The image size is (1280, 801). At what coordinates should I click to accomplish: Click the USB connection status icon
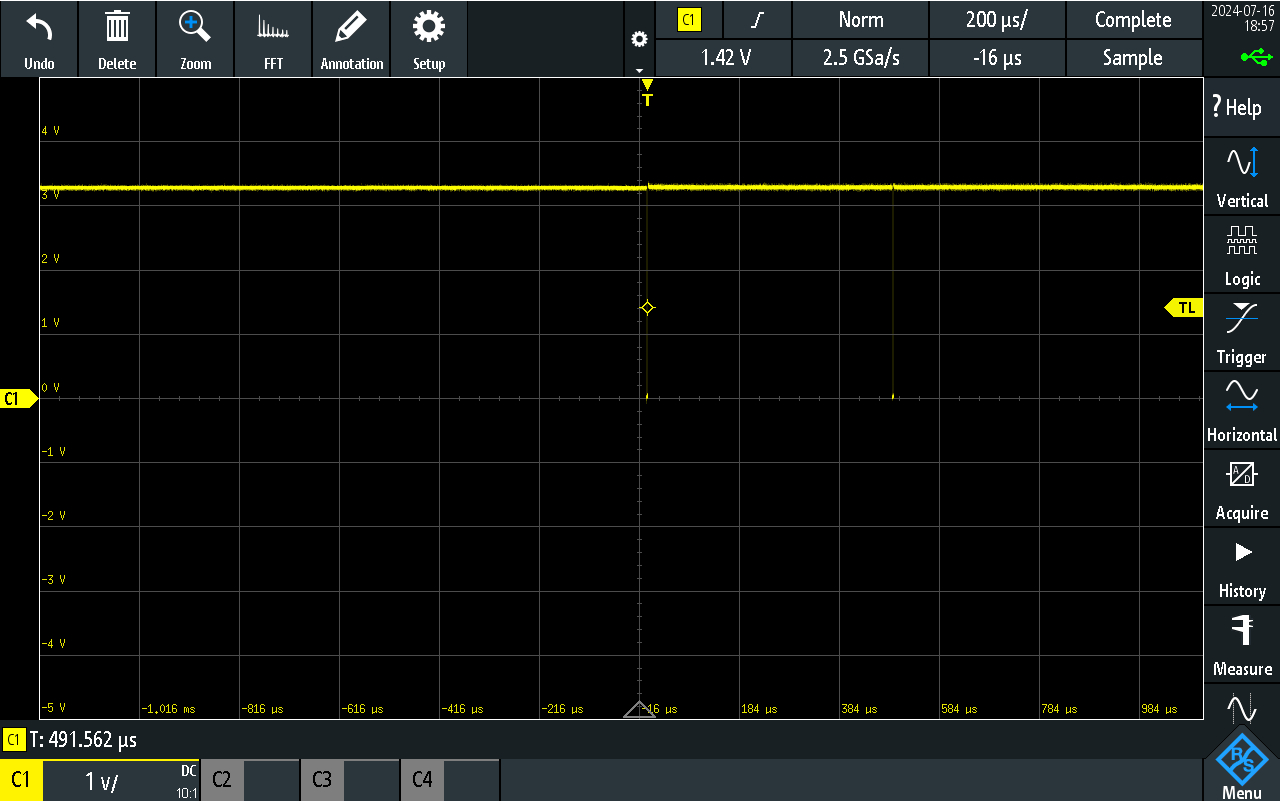tap(1256, 57)
